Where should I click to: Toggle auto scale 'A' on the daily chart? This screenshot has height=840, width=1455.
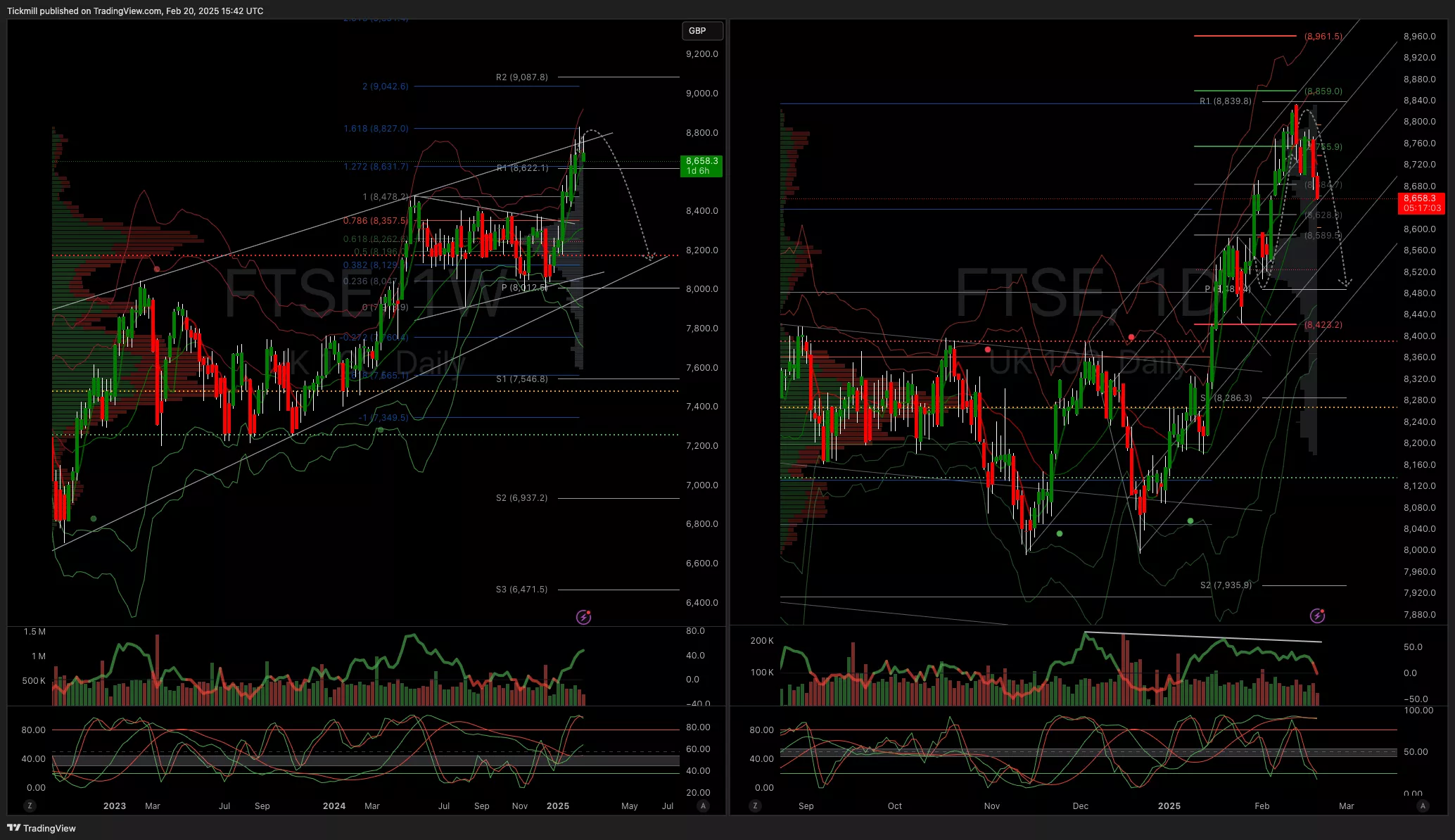tap(1423, 806)
